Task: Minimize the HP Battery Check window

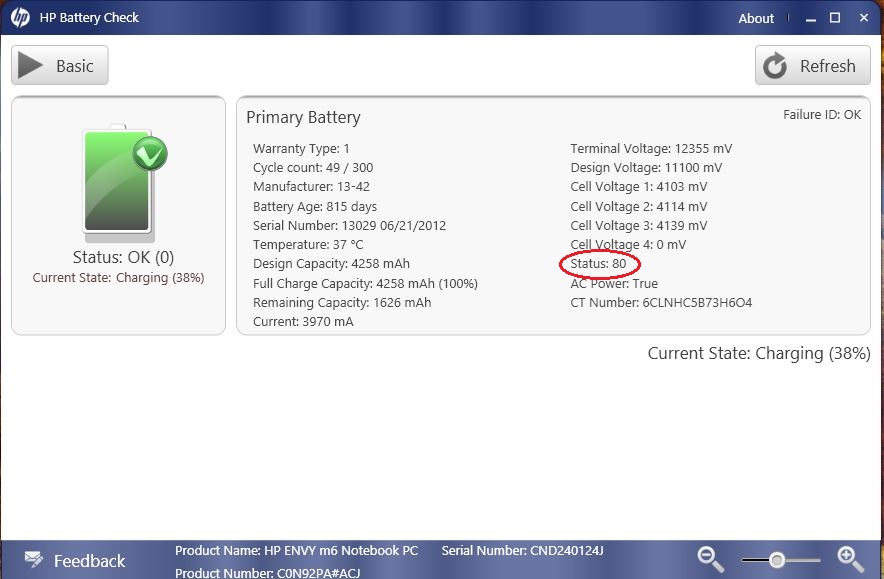Action: 811,19
